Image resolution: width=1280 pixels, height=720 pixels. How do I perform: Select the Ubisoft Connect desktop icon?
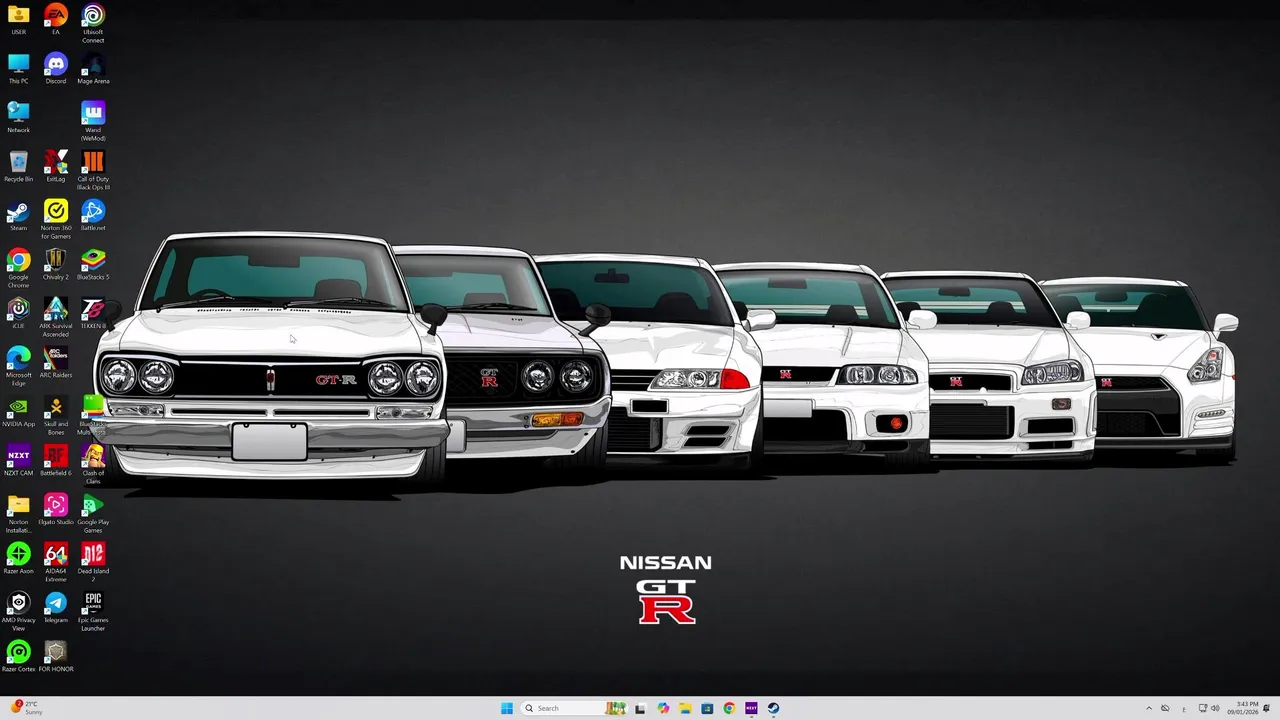click(x=93, y=24)
